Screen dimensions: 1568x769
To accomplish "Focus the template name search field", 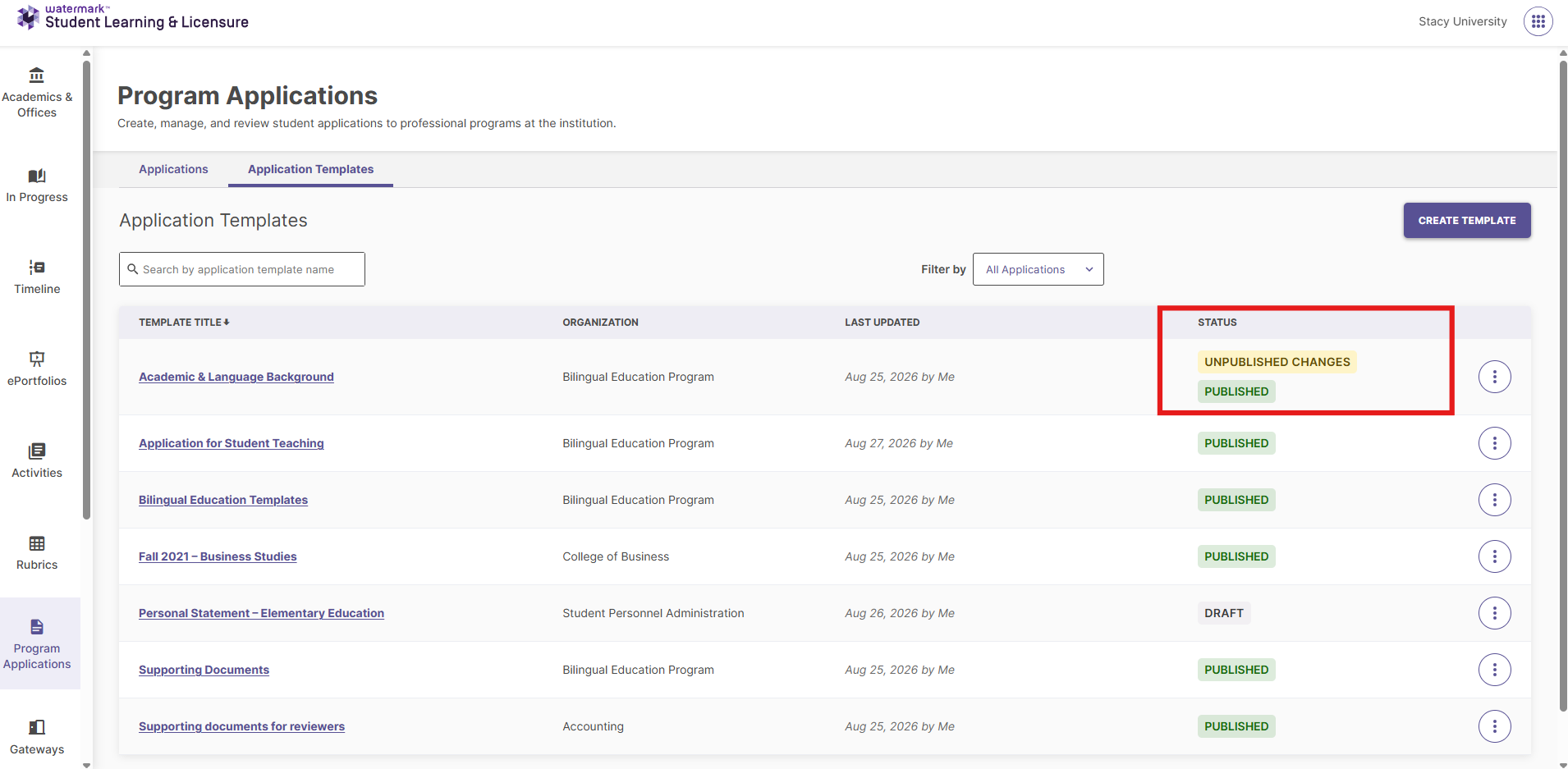I will coord(242,269).
